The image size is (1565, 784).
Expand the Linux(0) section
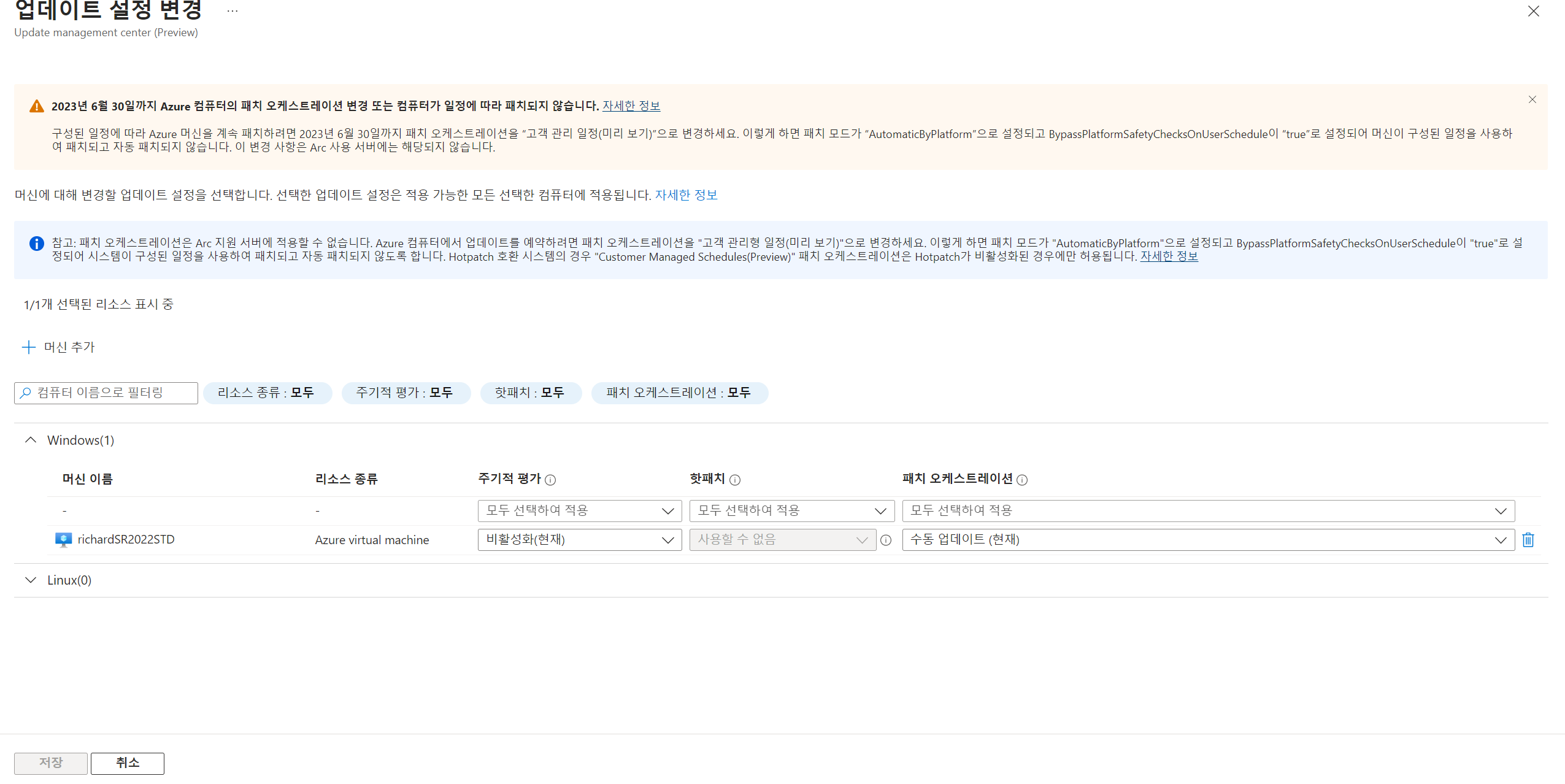point(31,580)
